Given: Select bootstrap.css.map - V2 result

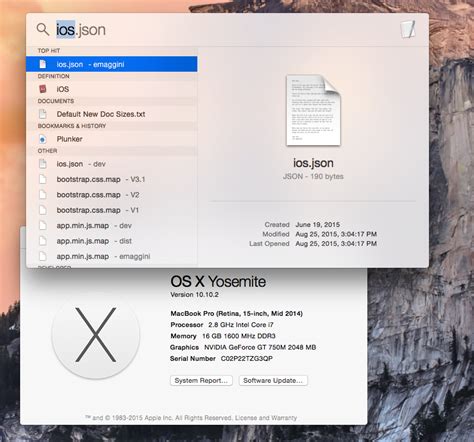Looking at the screenshot, I should (x=112, y=195).
